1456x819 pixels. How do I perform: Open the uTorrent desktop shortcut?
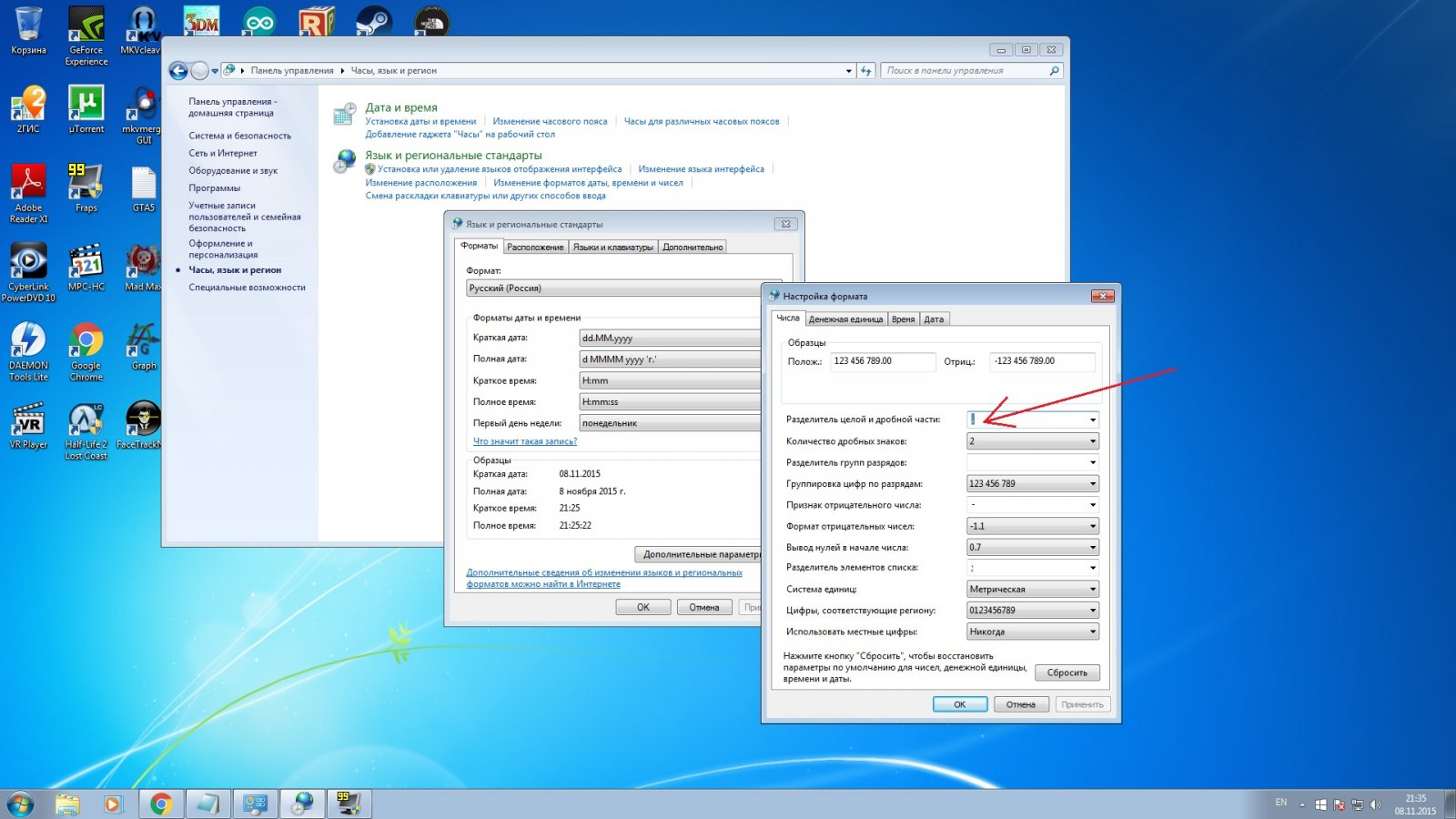(x=86, y=109)
